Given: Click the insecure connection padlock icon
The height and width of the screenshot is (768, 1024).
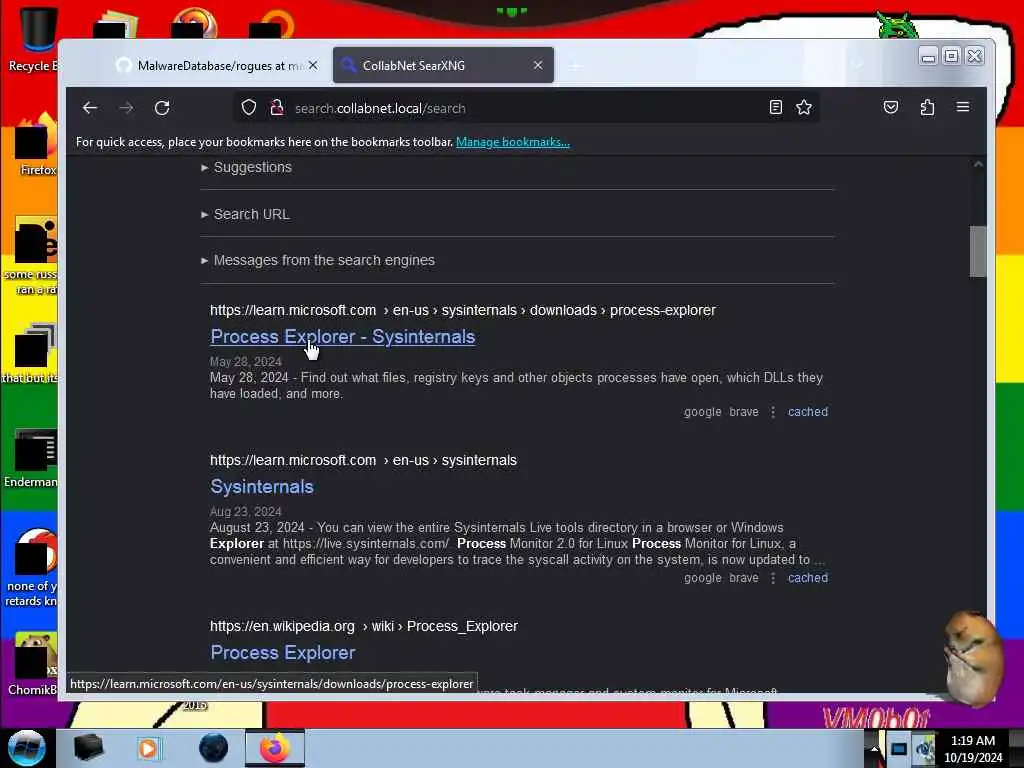Looking at the screenshot, I should click(x=277, y=108).
